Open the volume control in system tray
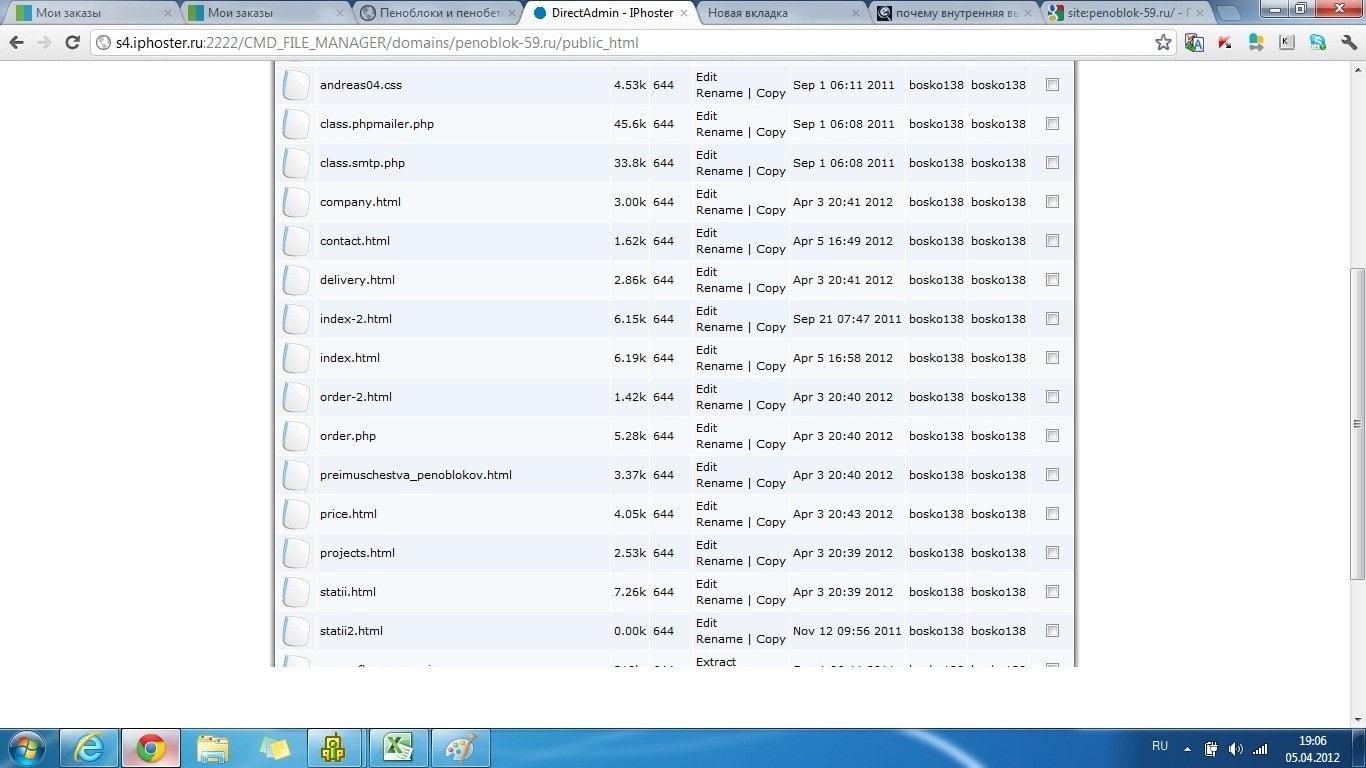The image size is (1366, 768). click(x=1236, y=748)
